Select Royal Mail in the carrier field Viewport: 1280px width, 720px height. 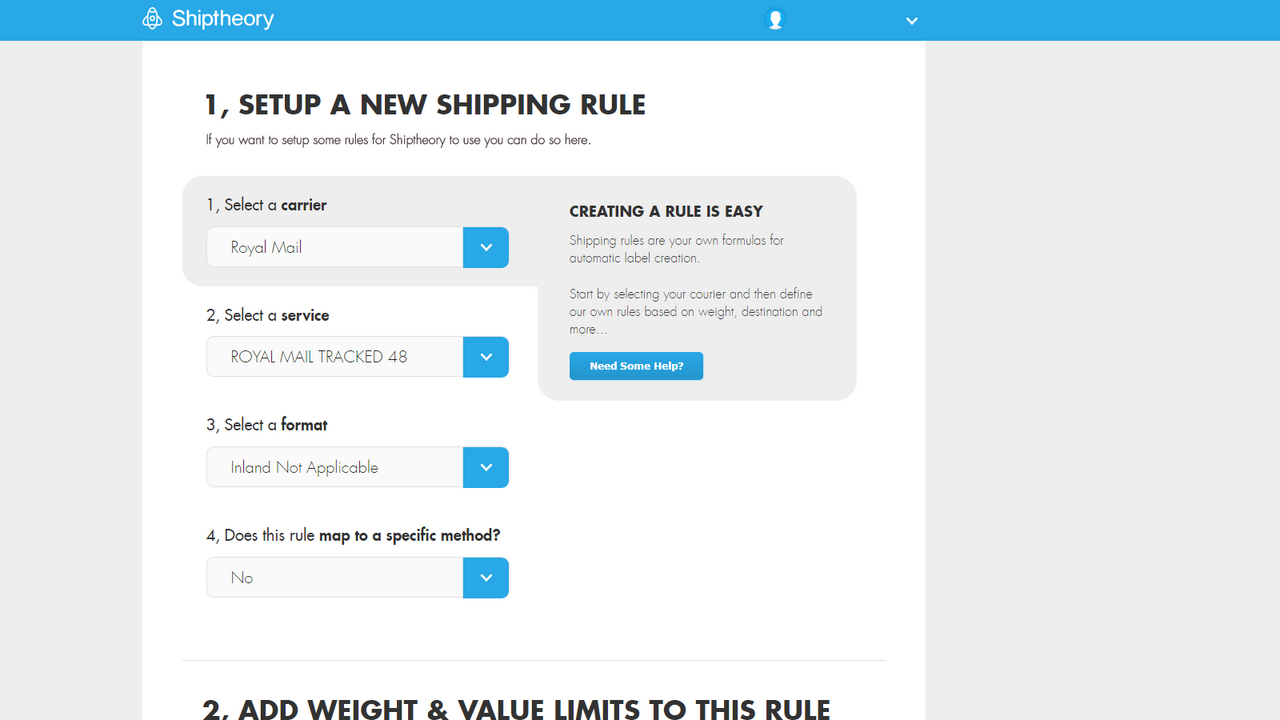334,247
